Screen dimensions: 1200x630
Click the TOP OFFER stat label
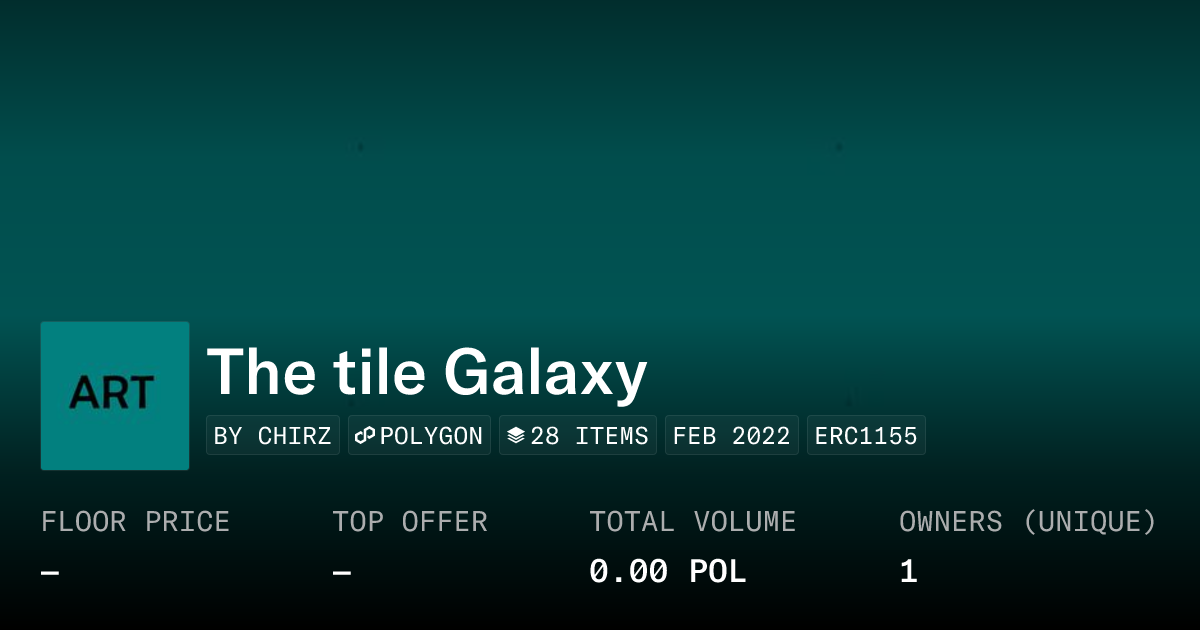click(x=410, y=522)
